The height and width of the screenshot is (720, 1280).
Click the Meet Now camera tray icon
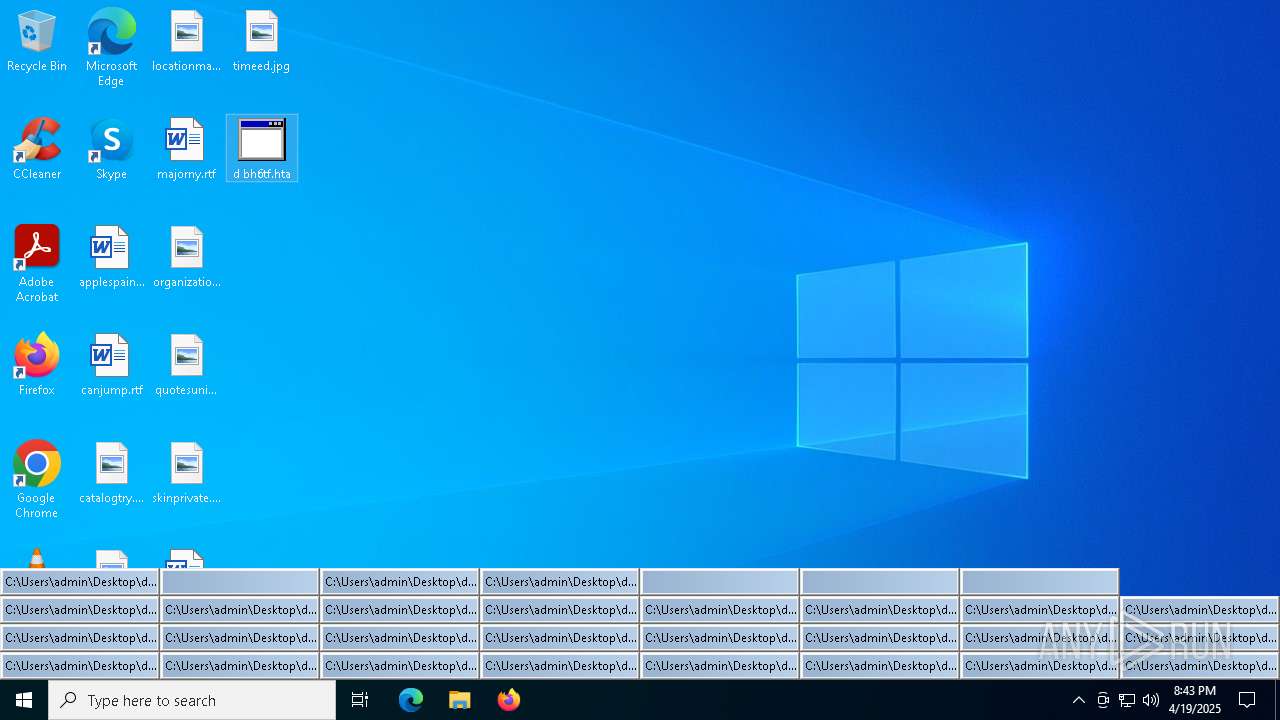1103,700
